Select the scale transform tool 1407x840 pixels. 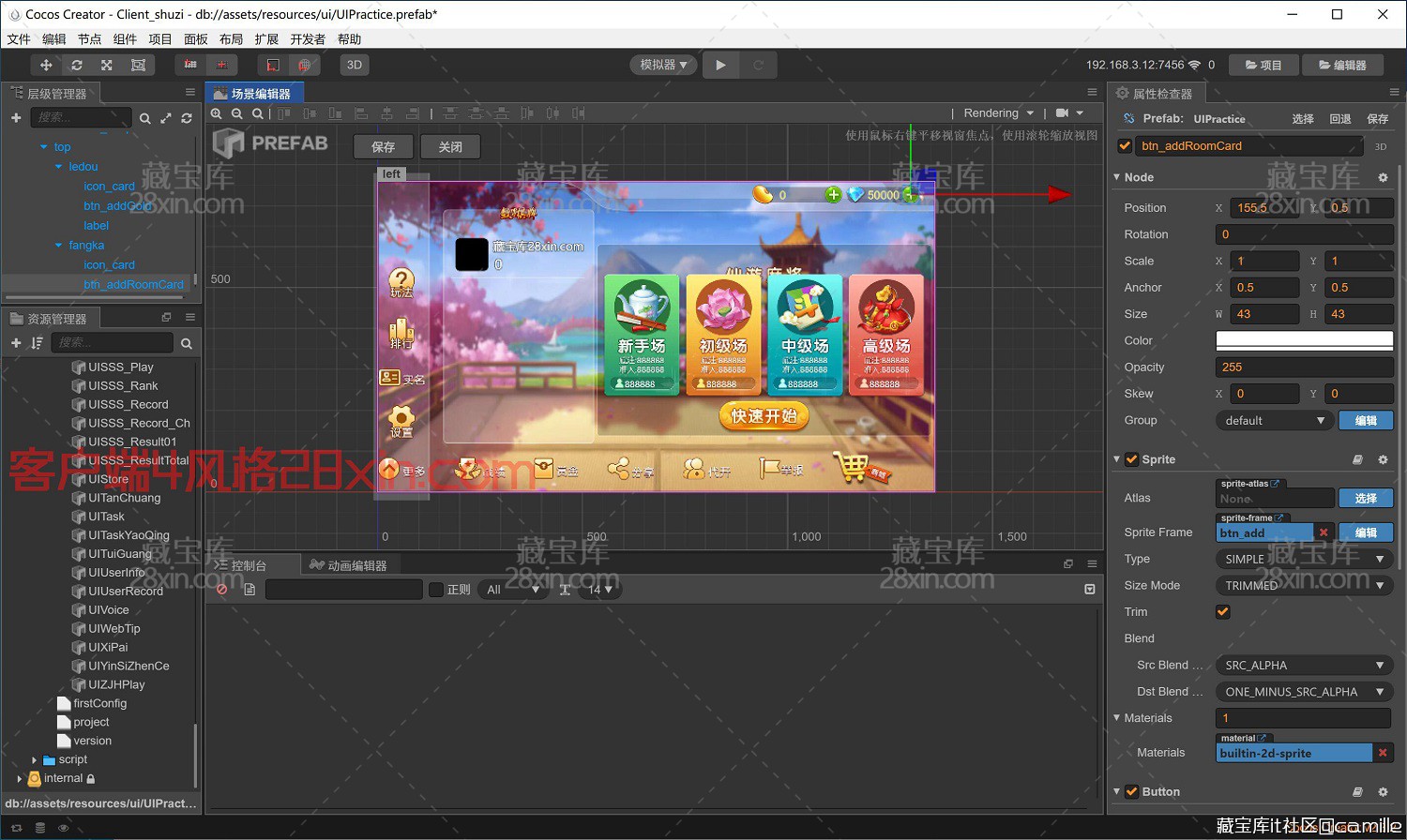(107, 65)
